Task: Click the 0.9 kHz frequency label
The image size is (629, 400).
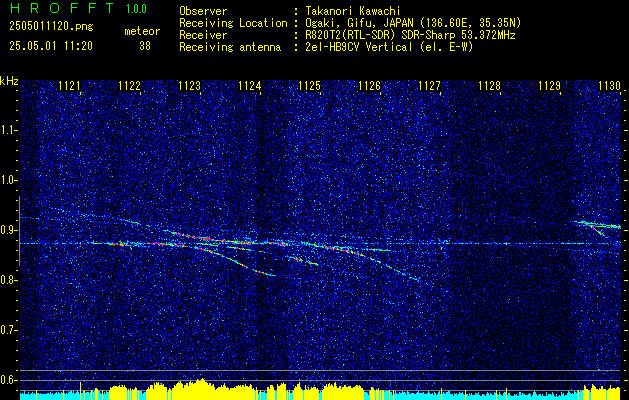Action: (7, 230)
